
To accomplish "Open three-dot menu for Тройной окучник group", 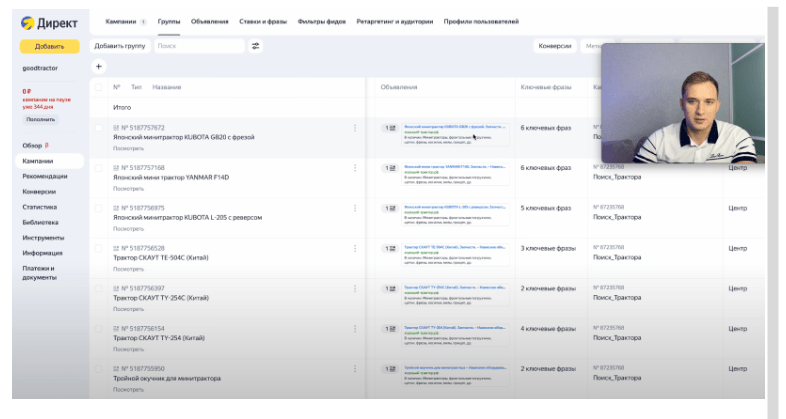I will click(355, 368).
